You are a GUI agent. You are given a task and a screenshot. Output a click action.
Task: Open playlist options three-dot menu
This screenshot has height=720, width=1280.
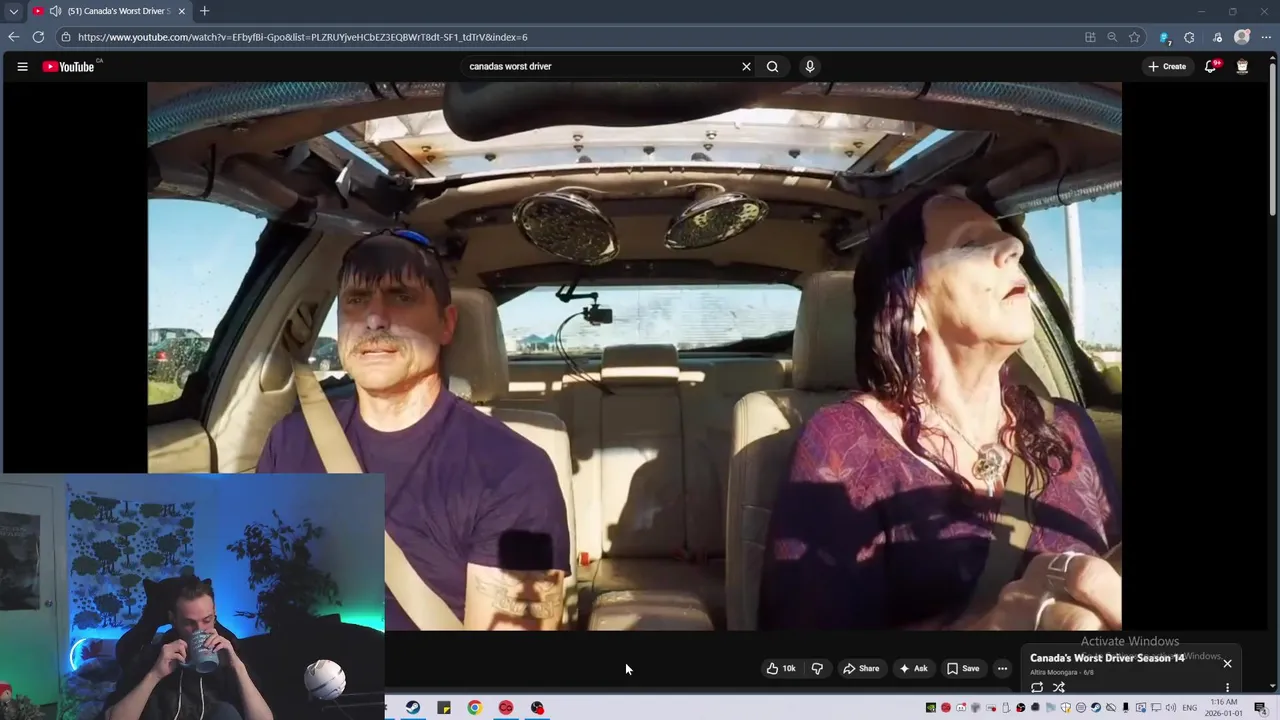tap(1227, 688)
